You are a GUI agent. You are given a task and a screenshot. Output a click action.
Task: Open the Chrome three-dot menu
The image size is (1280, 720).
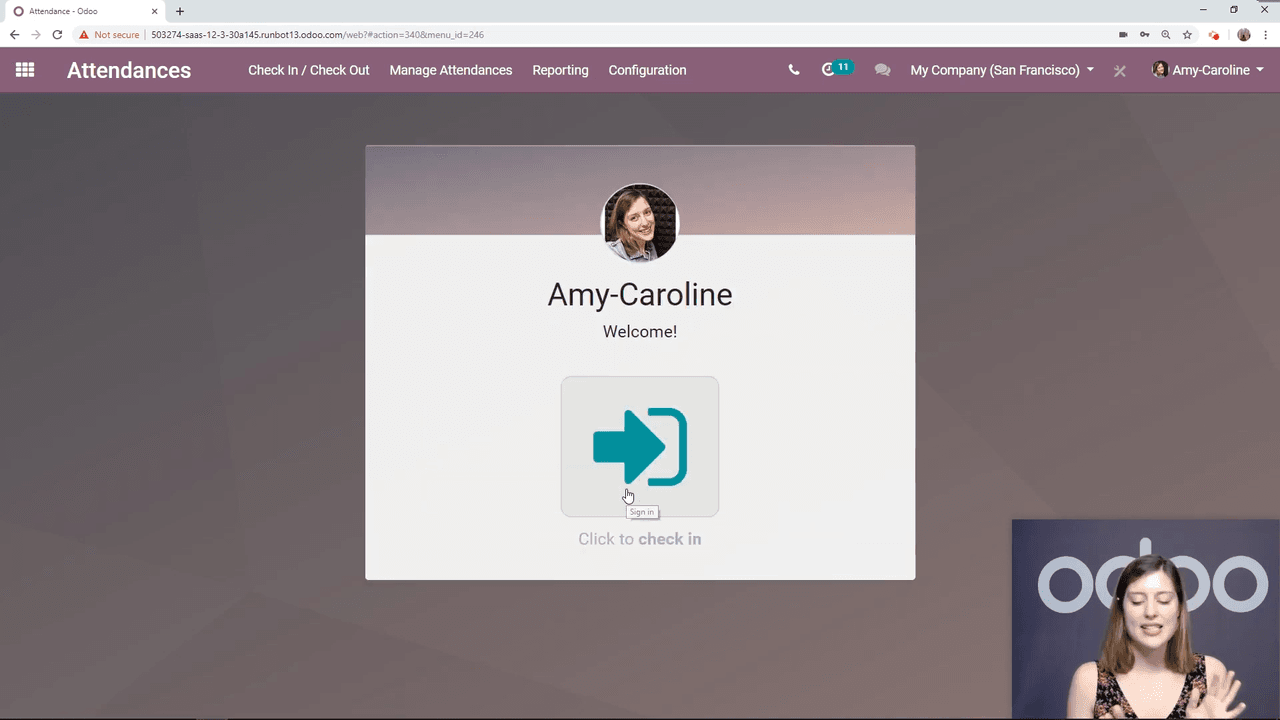click(1266, 35)
